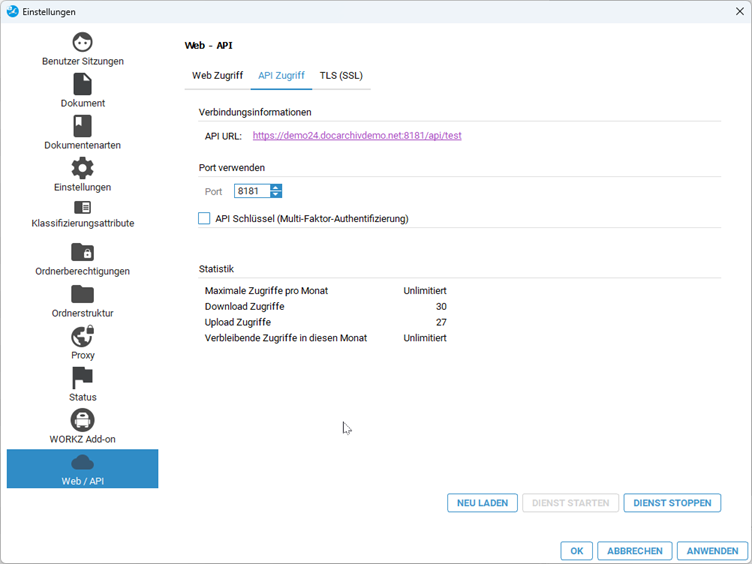Click the app logo in title bar

[x=12, y=12]
